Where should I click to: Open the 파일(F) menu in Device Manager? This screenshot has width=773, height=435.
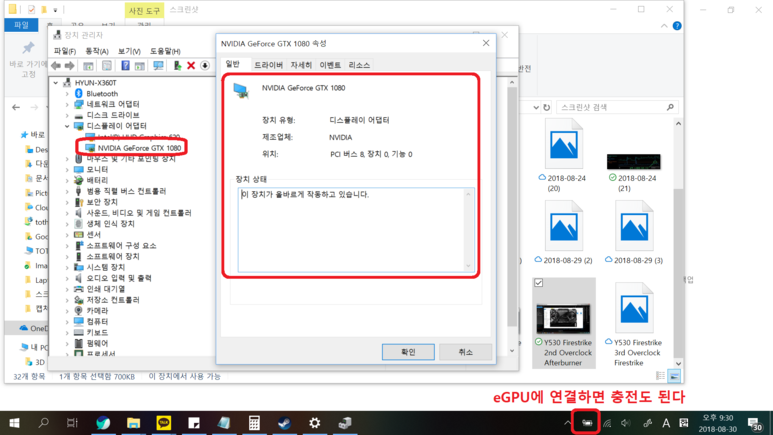(65, 51)
